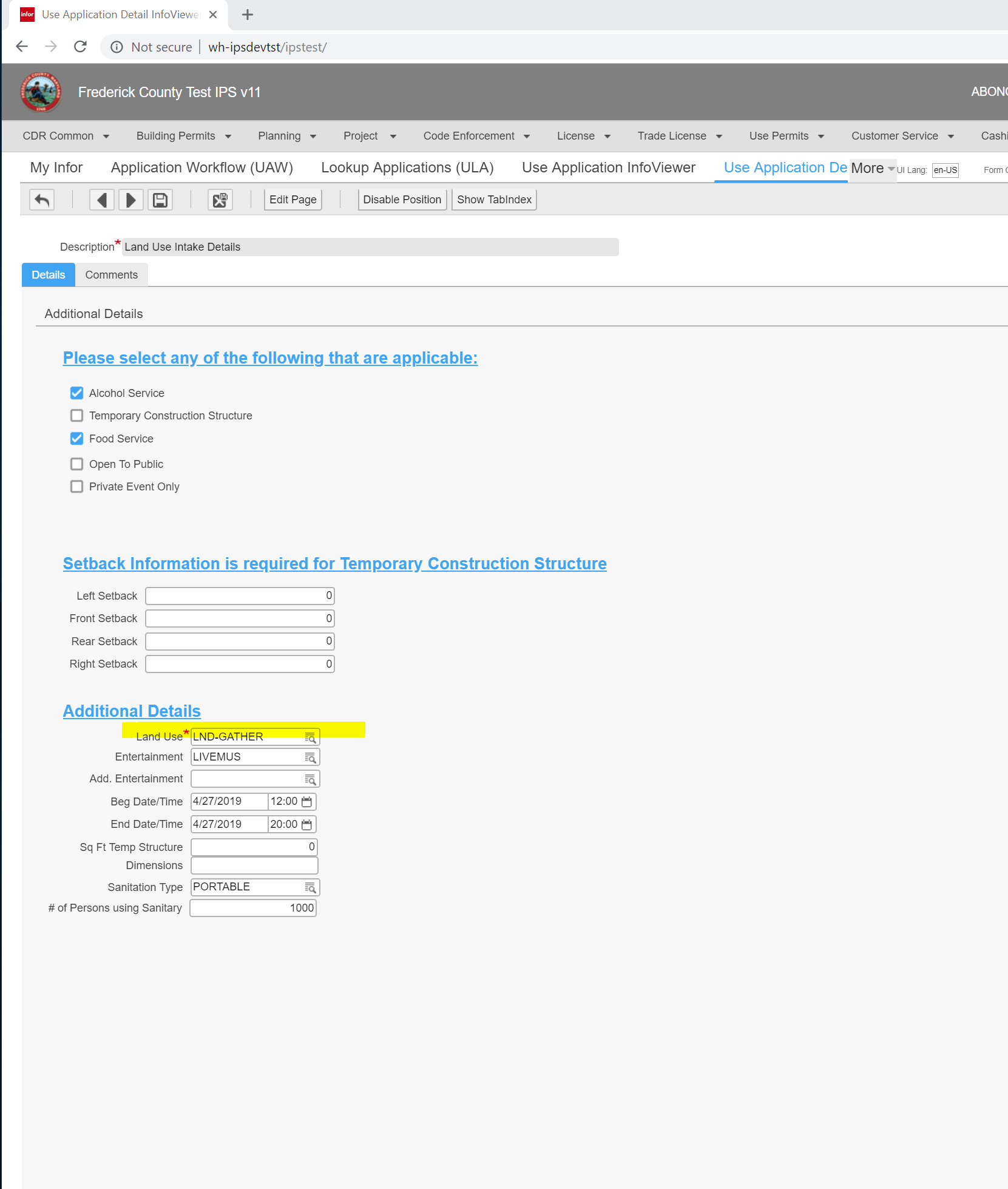The width and height of the screenshot is (1008, 1189).
Task: Check Temporary Construction Structure checkbox
Action: coord(76,416)
